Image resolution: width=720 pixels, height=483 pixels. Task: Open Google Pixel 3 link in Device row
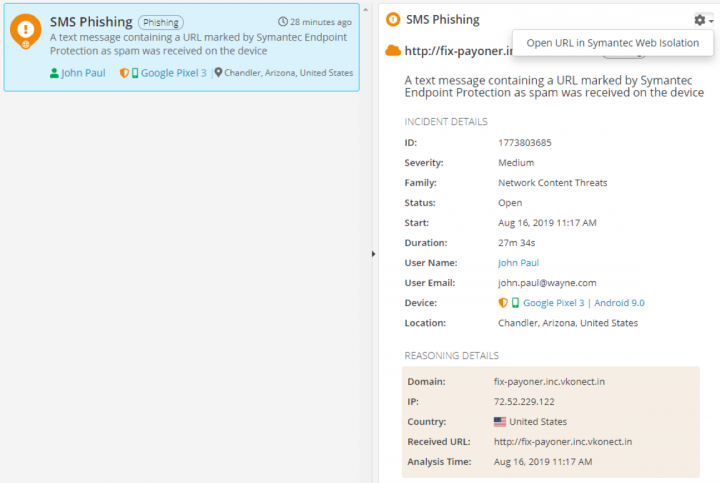tap(554, 303)
